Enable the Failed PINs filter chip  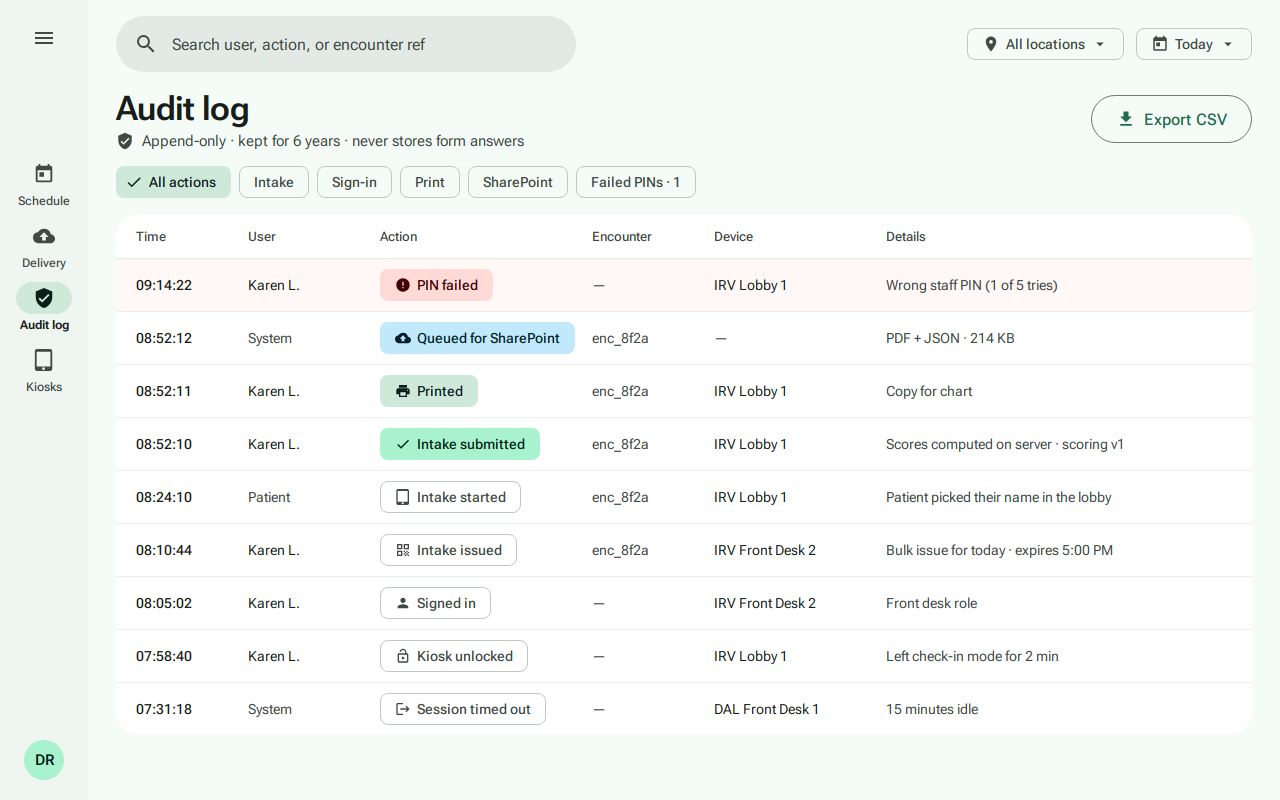(635, 182)
